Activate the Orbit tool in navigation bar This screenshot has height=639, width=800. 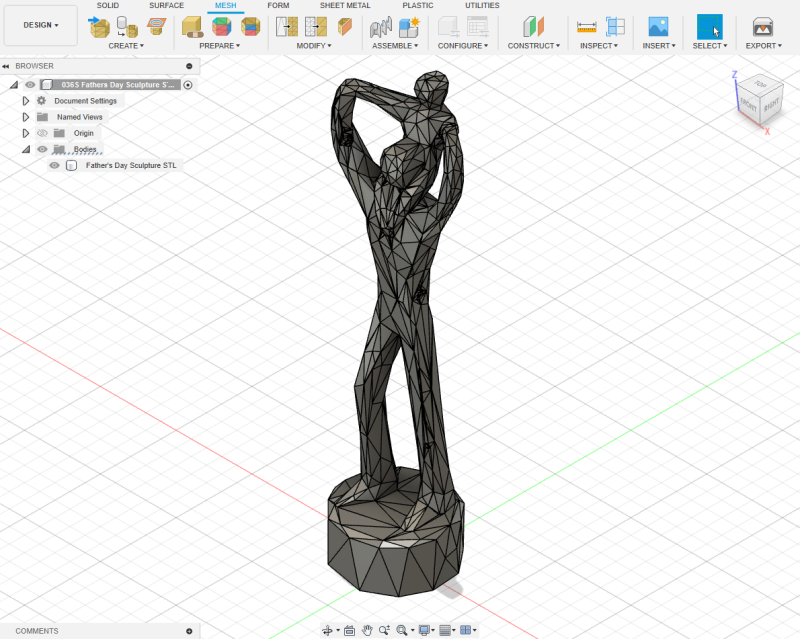[329, 630]
